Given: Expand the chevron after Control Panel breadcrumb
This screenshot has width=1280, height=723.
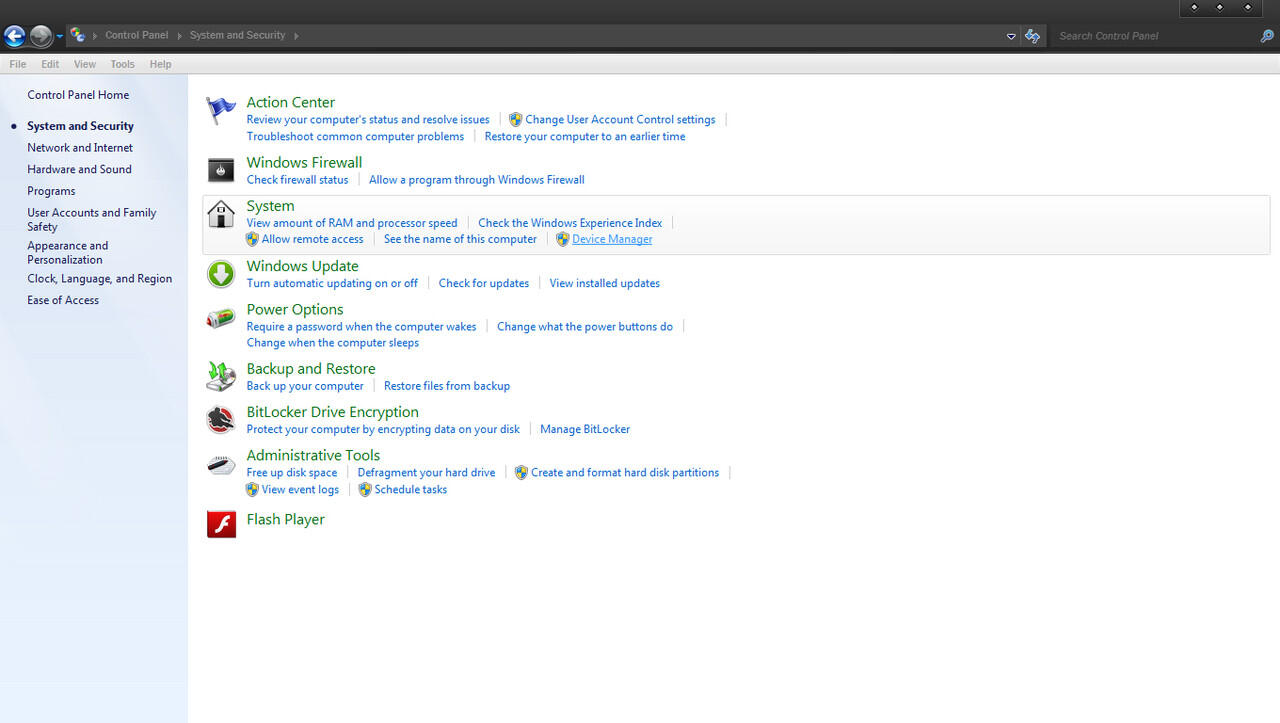Looking at the screenshot, I should tap(180, 35).
